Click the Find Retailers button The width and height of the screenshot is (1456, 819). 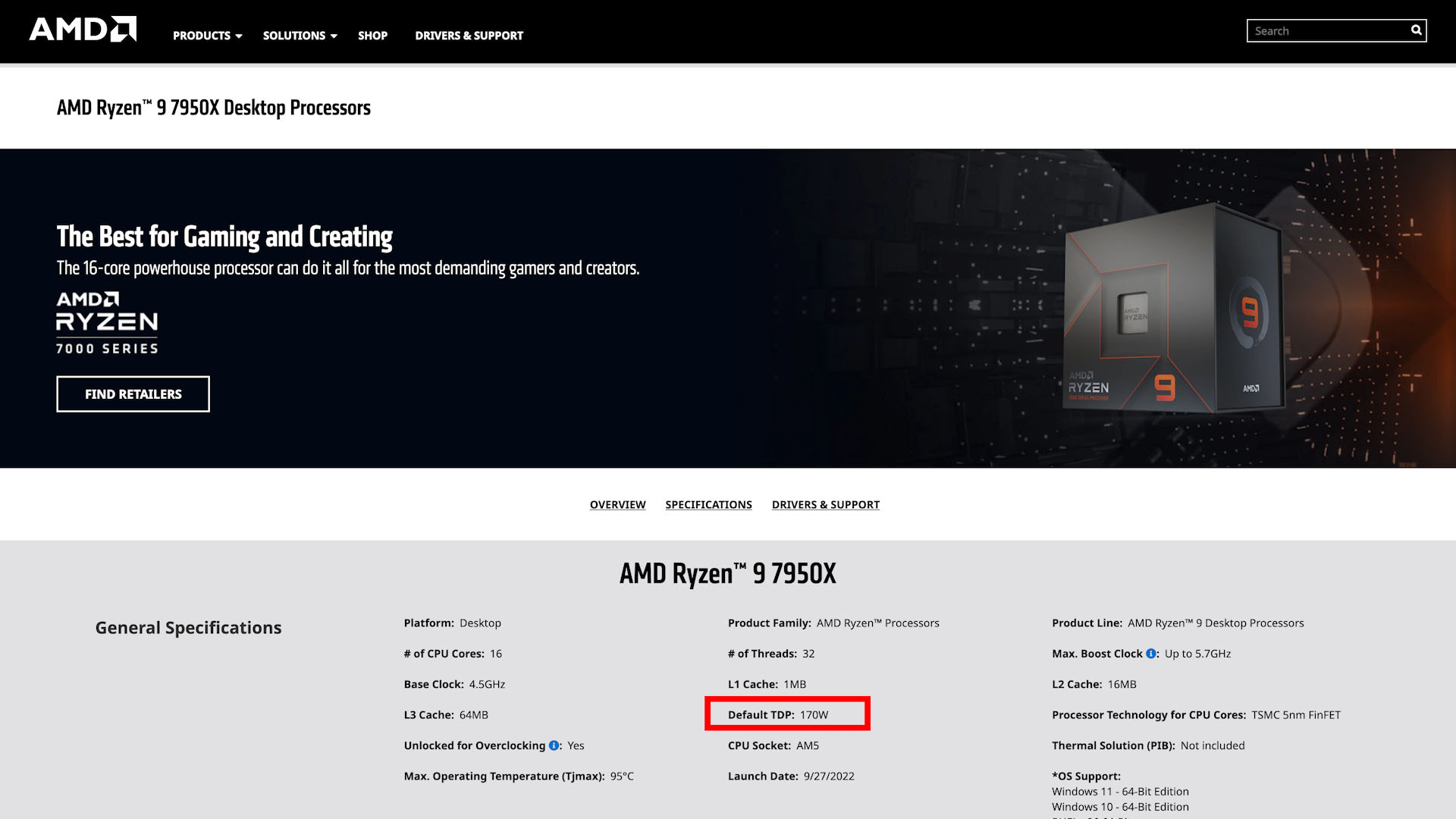(133, 394)
